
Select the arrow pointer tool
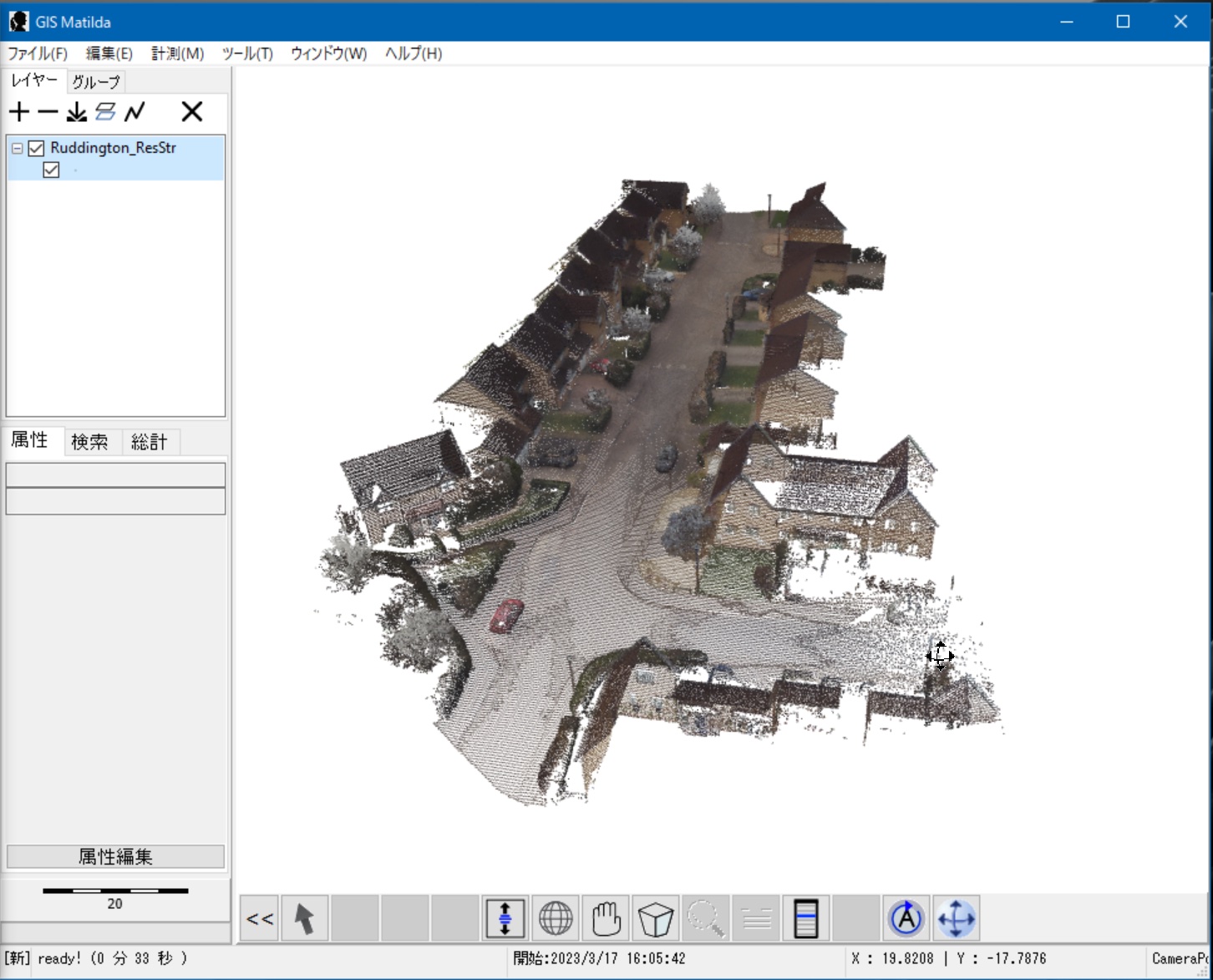click(304, 919)
